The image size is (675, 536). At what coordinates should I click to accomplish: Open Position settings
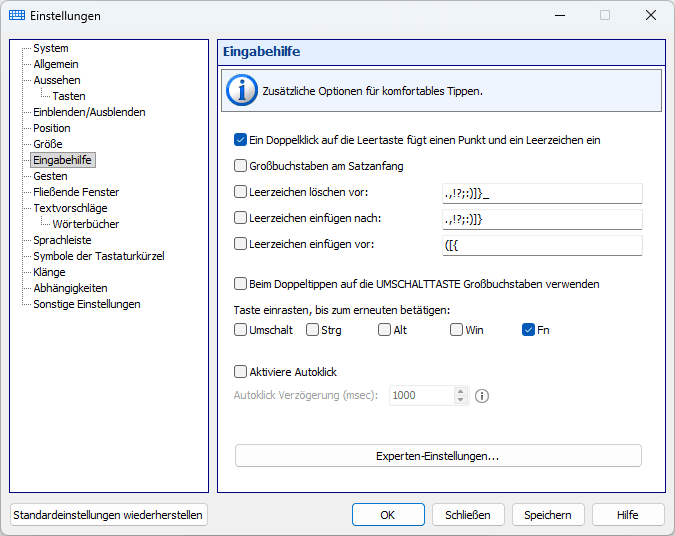52,128
